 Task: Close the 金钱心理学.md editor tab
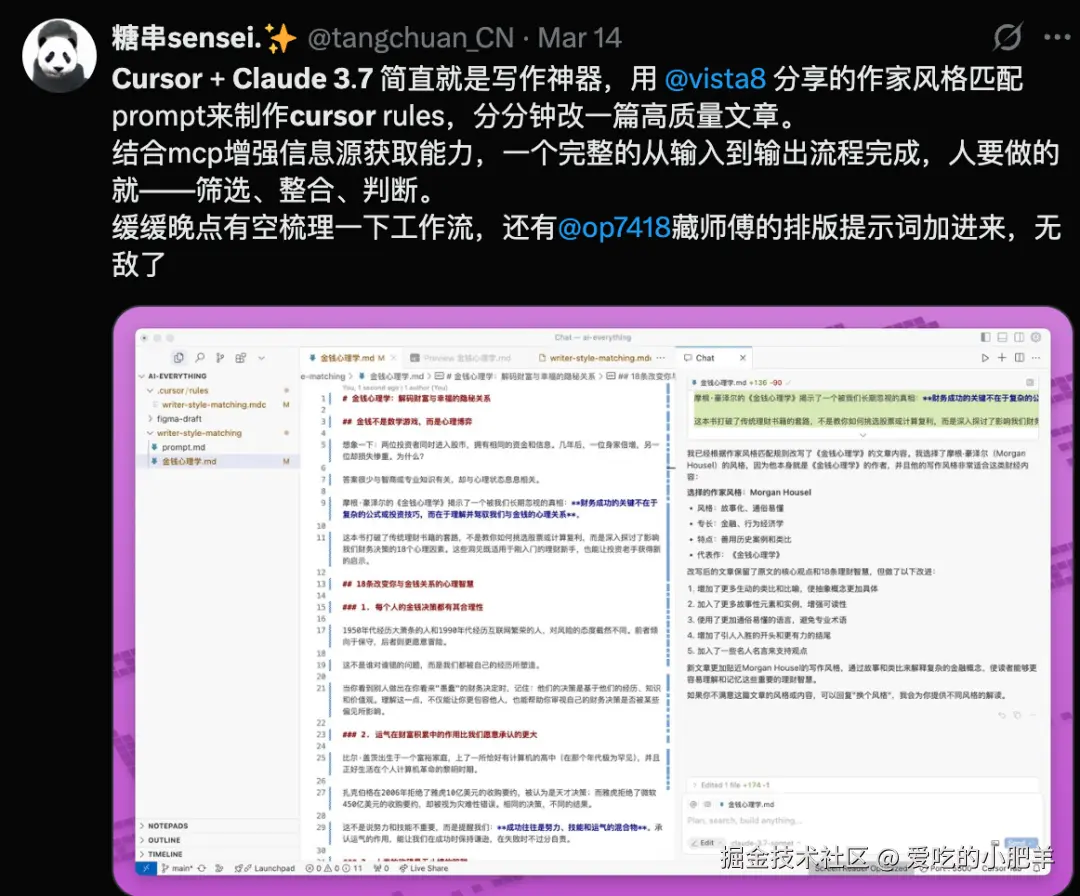tap(393, 358)
